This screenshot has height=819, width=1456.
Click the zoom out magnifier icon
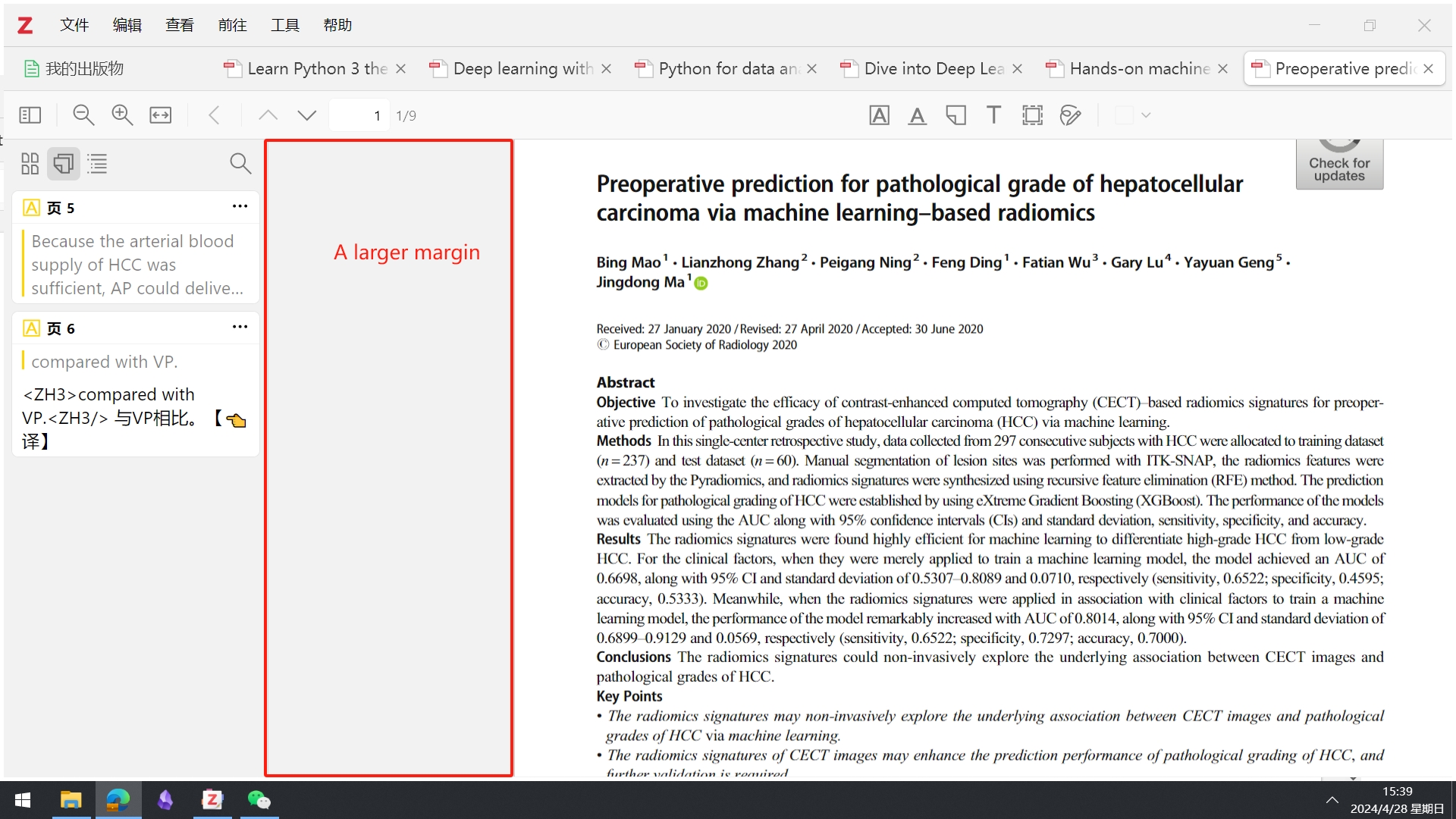point(83,115)
